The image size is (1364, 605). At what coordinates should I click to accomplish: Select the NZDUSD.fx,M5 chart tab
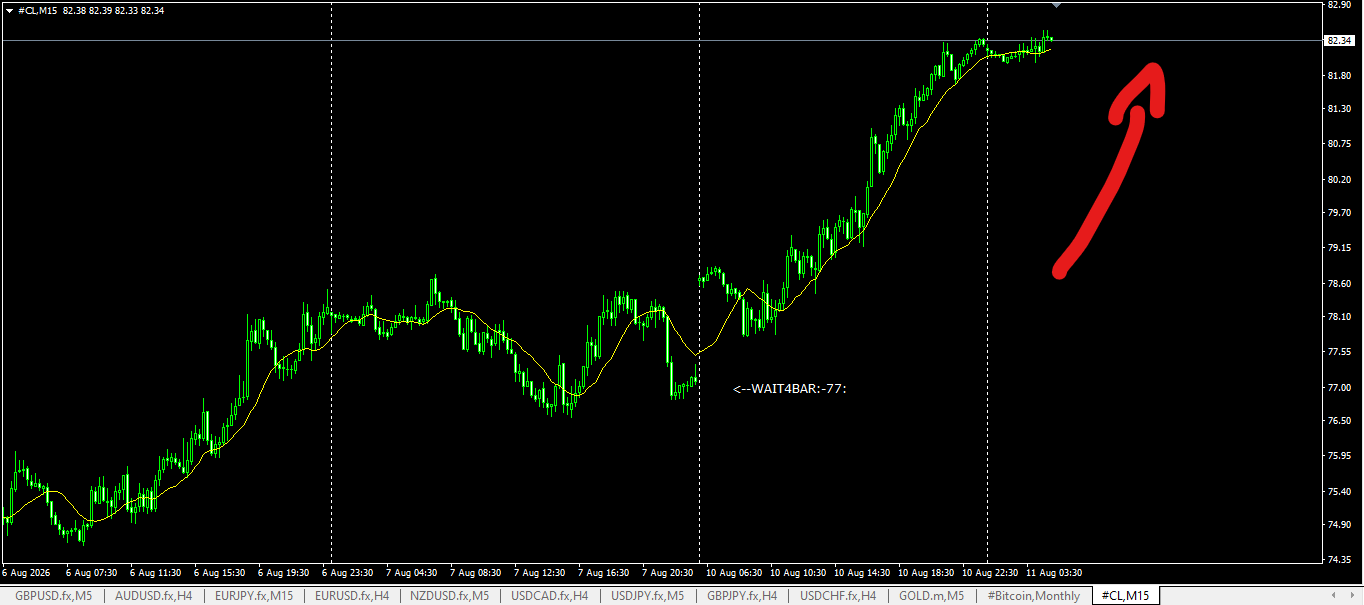(449, 596)
